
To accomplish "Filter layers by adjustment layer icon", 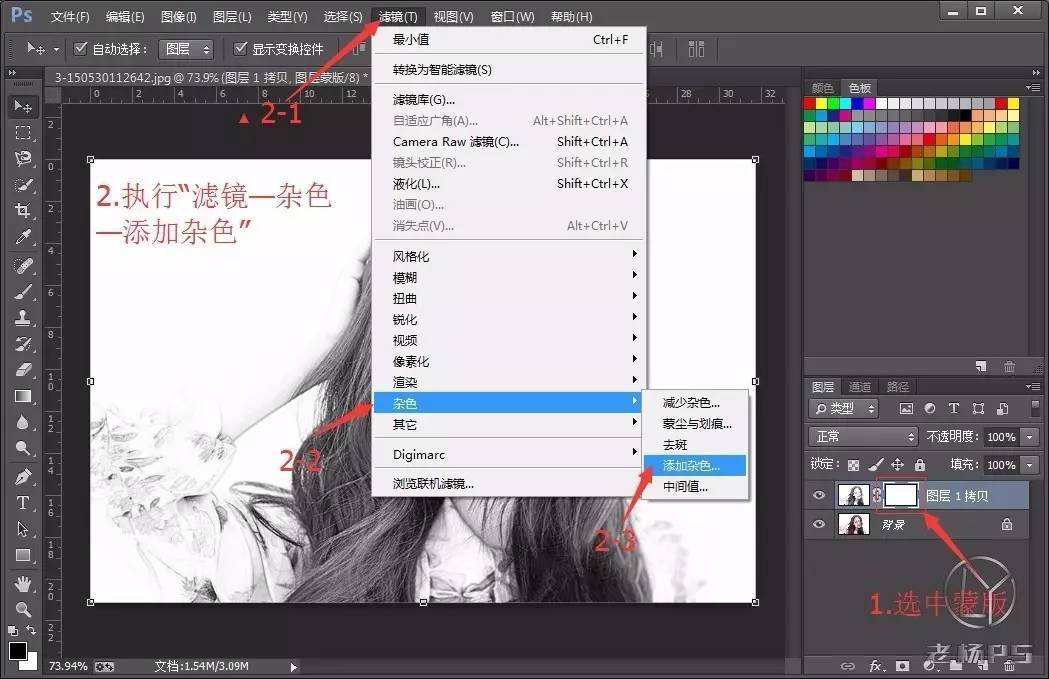I will (x=930, y=408).
